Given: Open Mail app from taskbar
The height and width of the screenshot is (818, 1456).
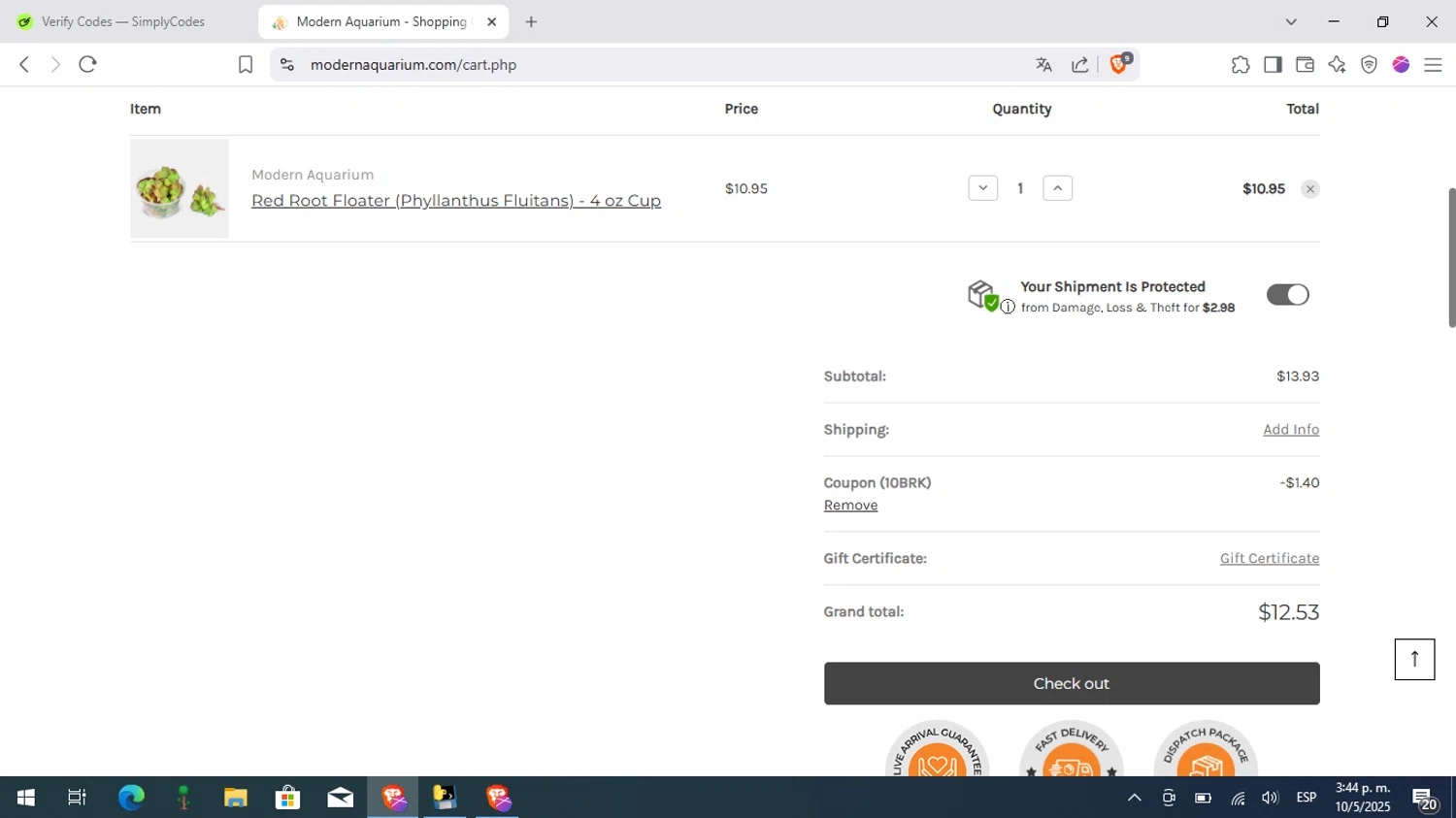Looking at the screenshot, I should [x=340, y=798].
